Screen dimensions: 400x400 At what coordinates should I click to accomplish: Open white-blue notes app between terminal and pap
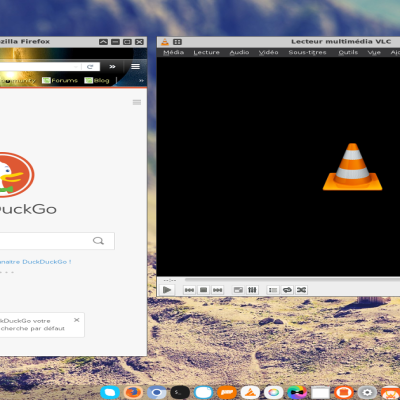(x=203, y=392)
